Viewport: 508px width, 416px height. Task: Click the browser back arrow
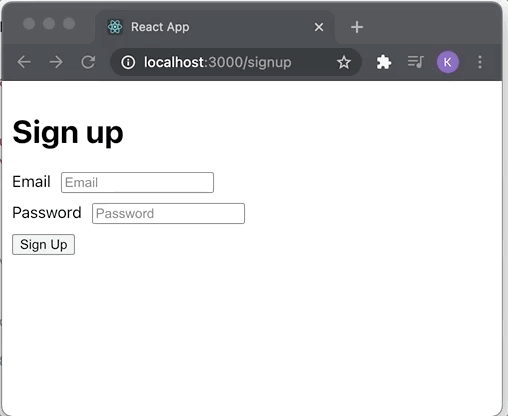point(24,62)
